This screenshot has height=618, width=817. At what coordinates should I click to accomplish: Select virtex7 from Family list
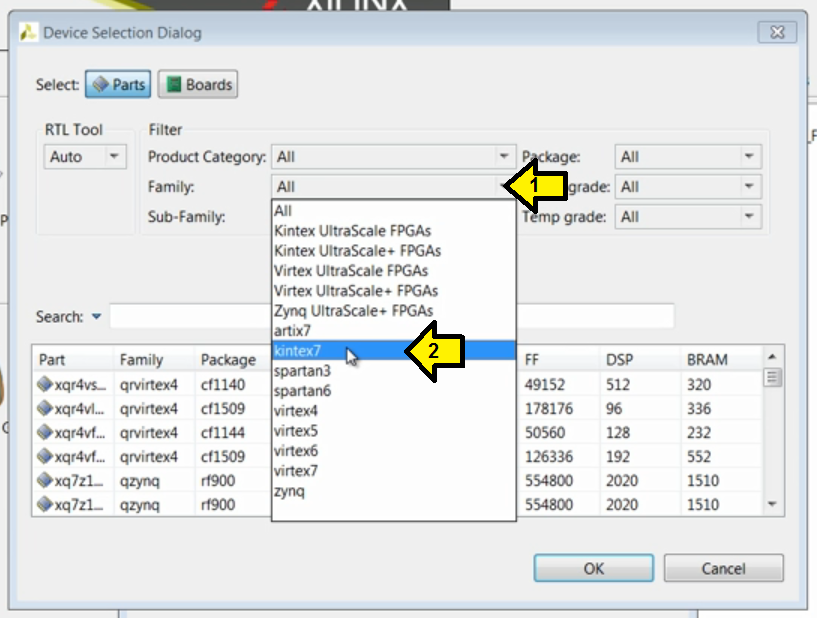pos(393,471)
